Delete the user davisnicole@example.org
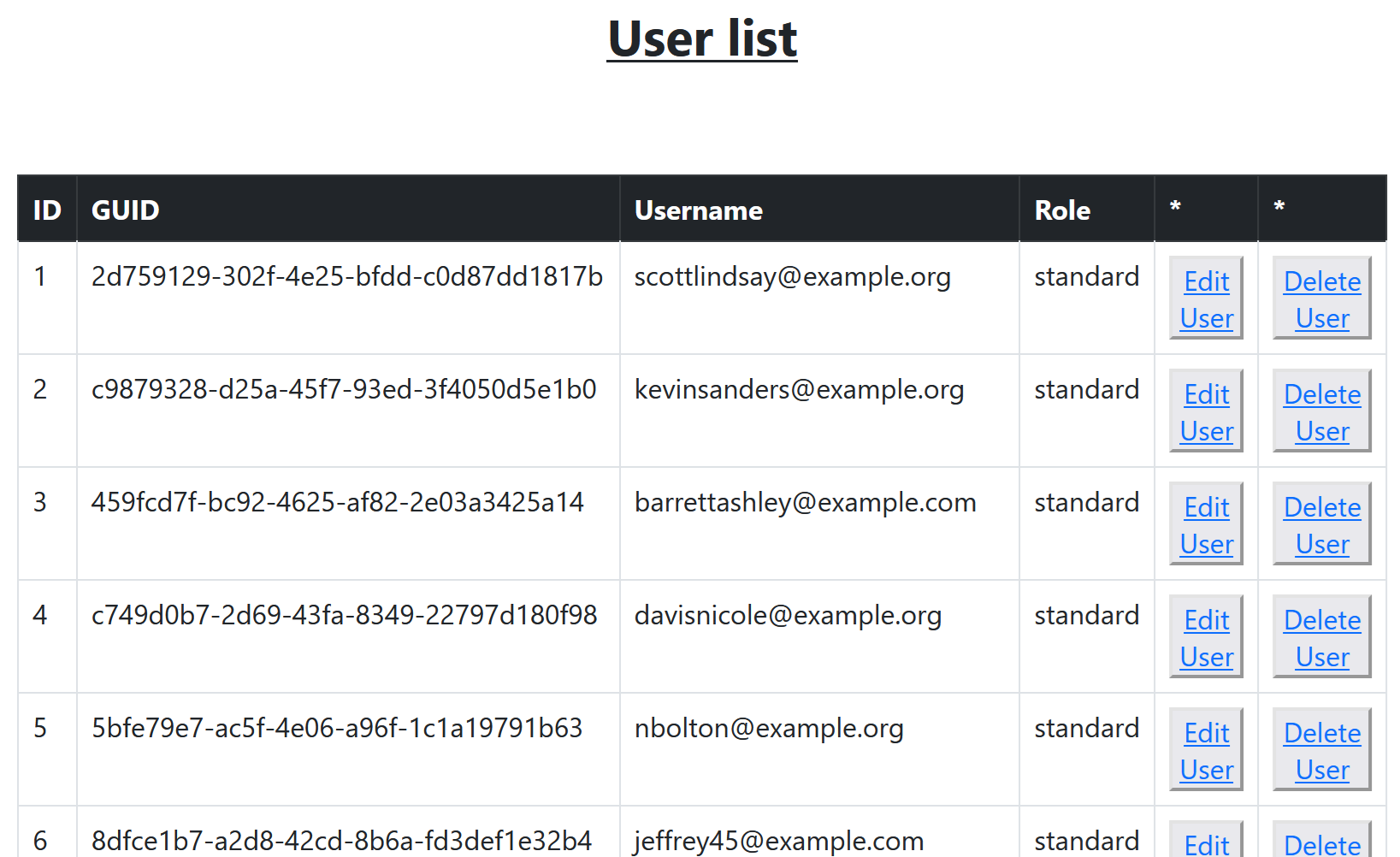The width and height of the screenshot is (1400, 857). [1321, 637]
